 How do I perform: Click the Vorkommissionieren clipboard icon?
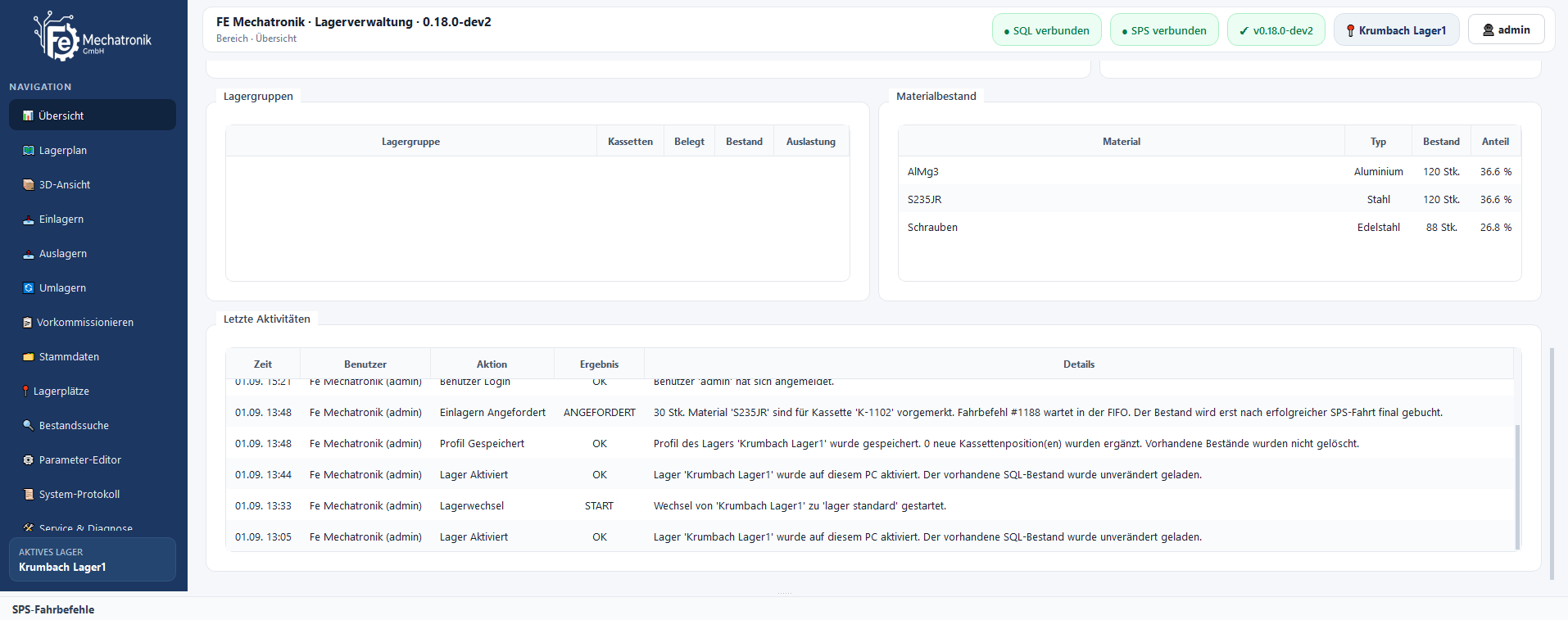[27, 323]
